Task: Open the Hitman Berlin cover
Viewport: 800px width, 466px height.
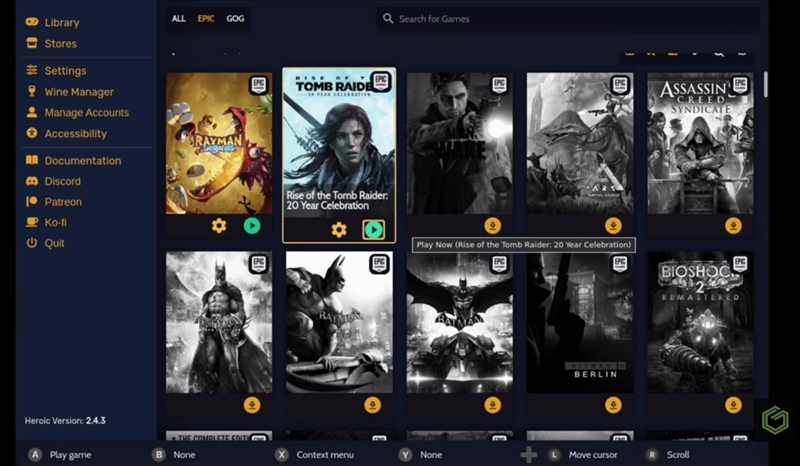Action: click(580, 322)
